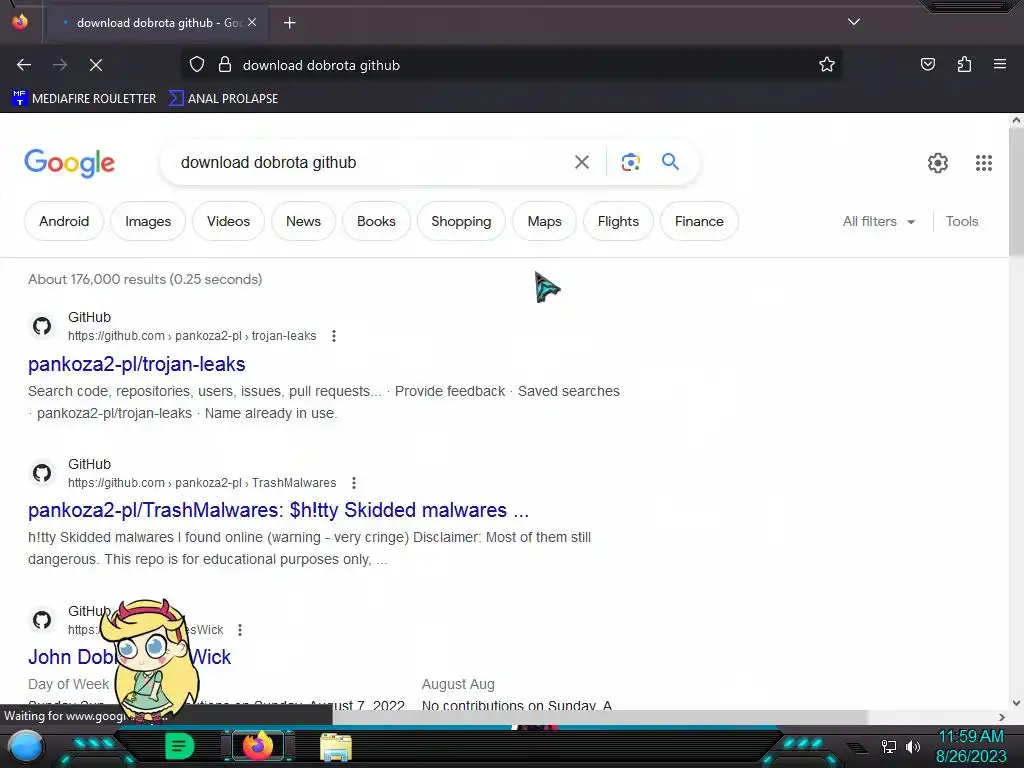The height and width of the screenshot is (768, 1024).
Task: Open the Google apps grid
Action: [984, 163]
